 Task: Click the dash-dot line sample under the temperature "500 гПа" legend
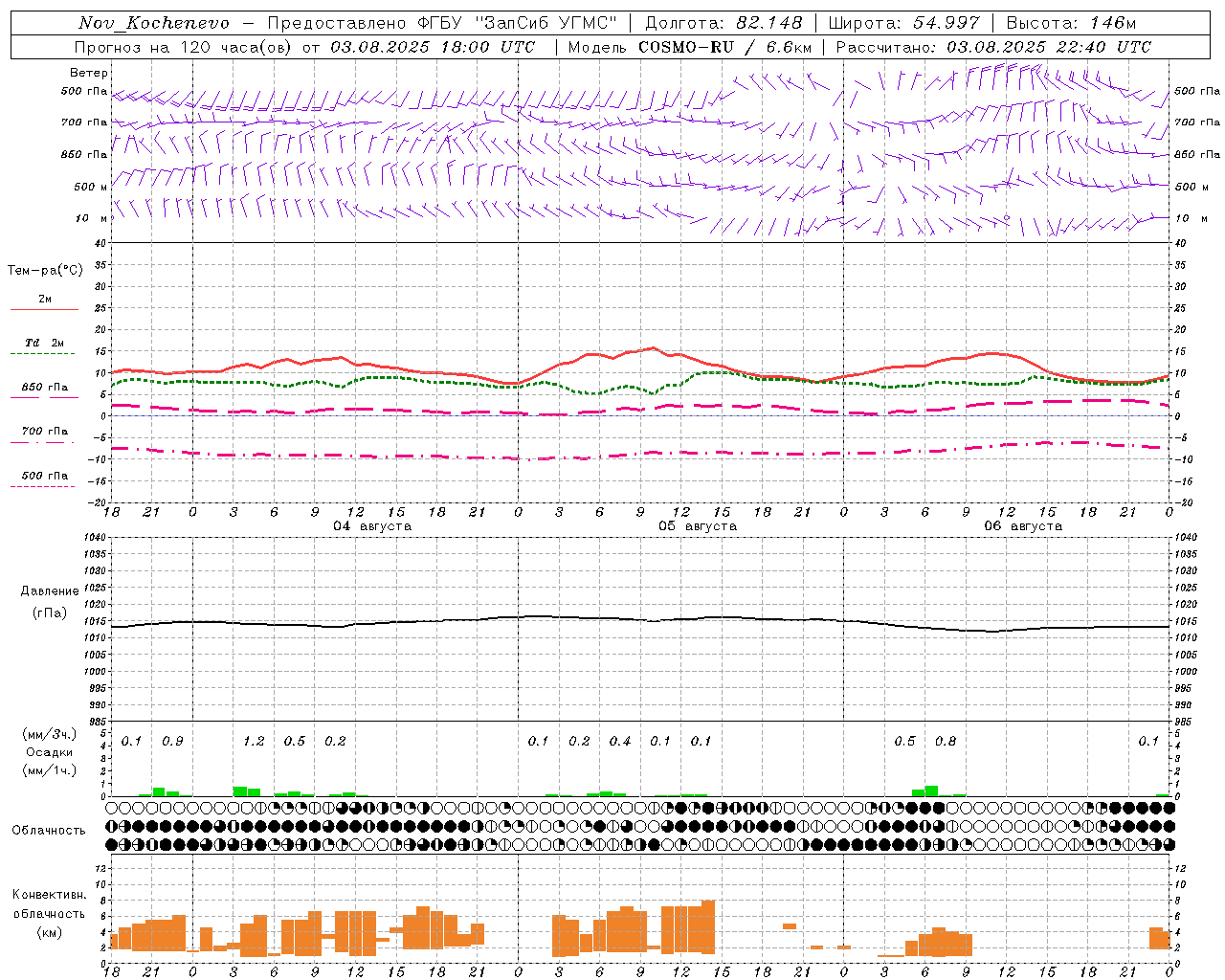click(x=43, y=486)
